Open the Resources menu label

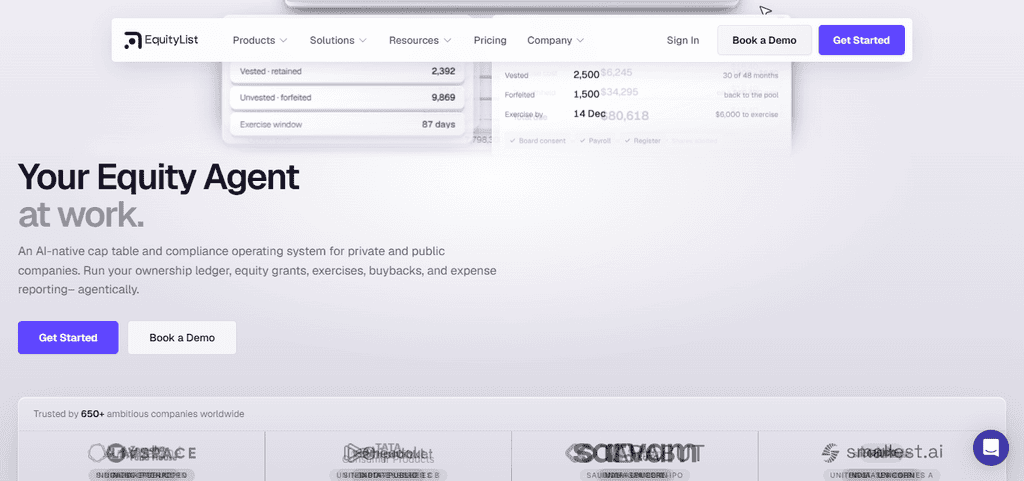click(413, 40)
